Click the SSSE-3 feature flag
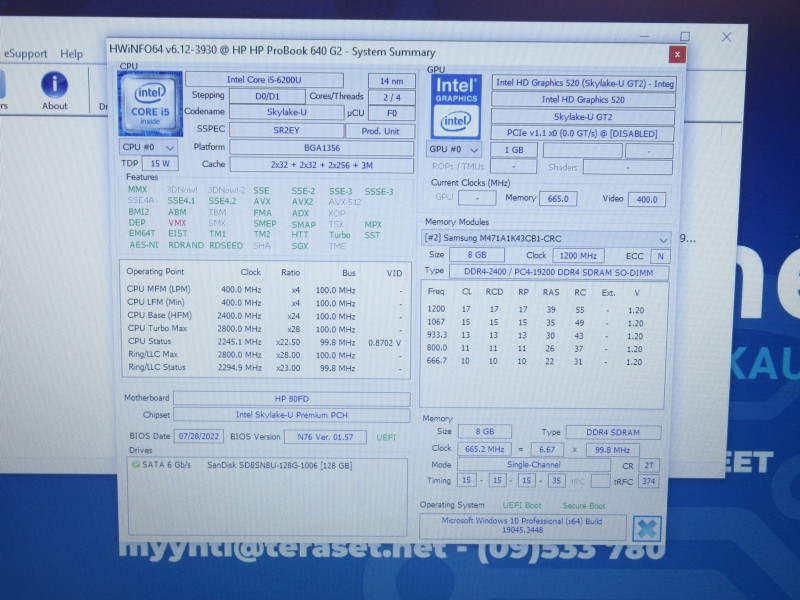The height and width of the screenshot is (600, 800). pyautogui.click(x=379, y=192)
